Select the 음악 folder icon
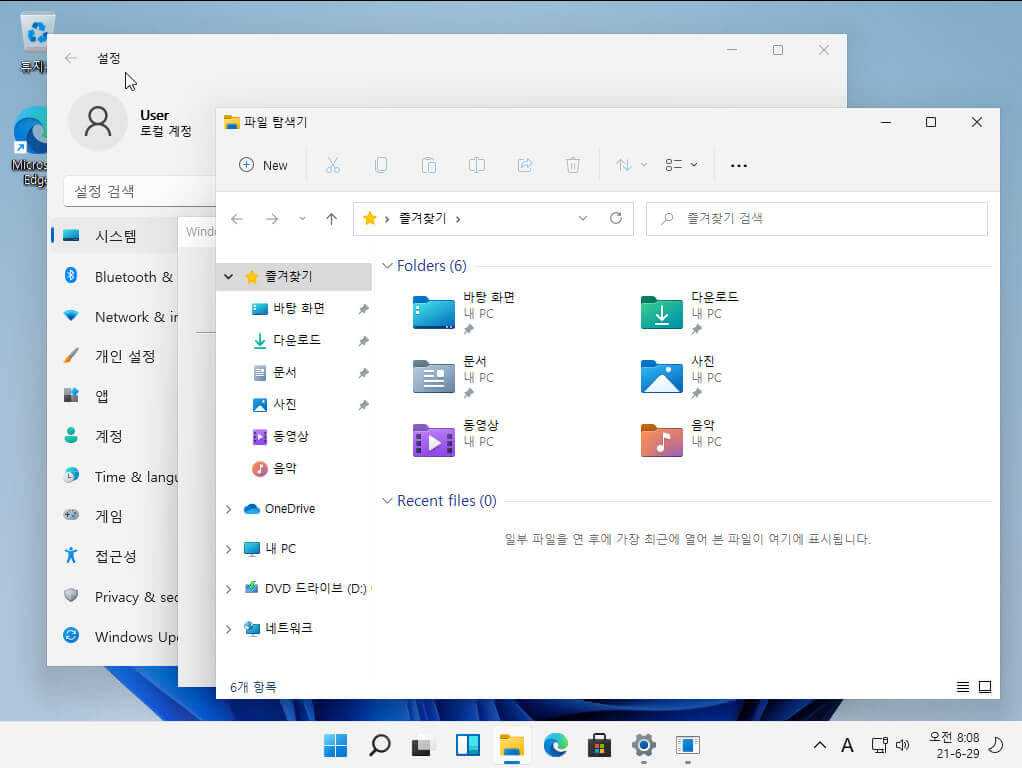This screenshot has width=1022, height=768. pyautogui.click(x=662, y=441)
